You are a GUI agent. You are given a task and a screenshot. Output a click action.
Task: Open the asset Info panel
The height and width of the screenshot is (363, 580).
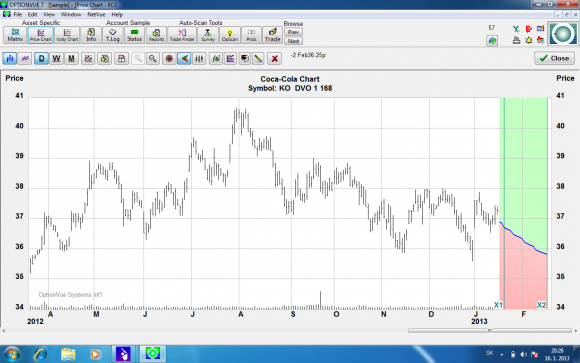pos(91,35)
